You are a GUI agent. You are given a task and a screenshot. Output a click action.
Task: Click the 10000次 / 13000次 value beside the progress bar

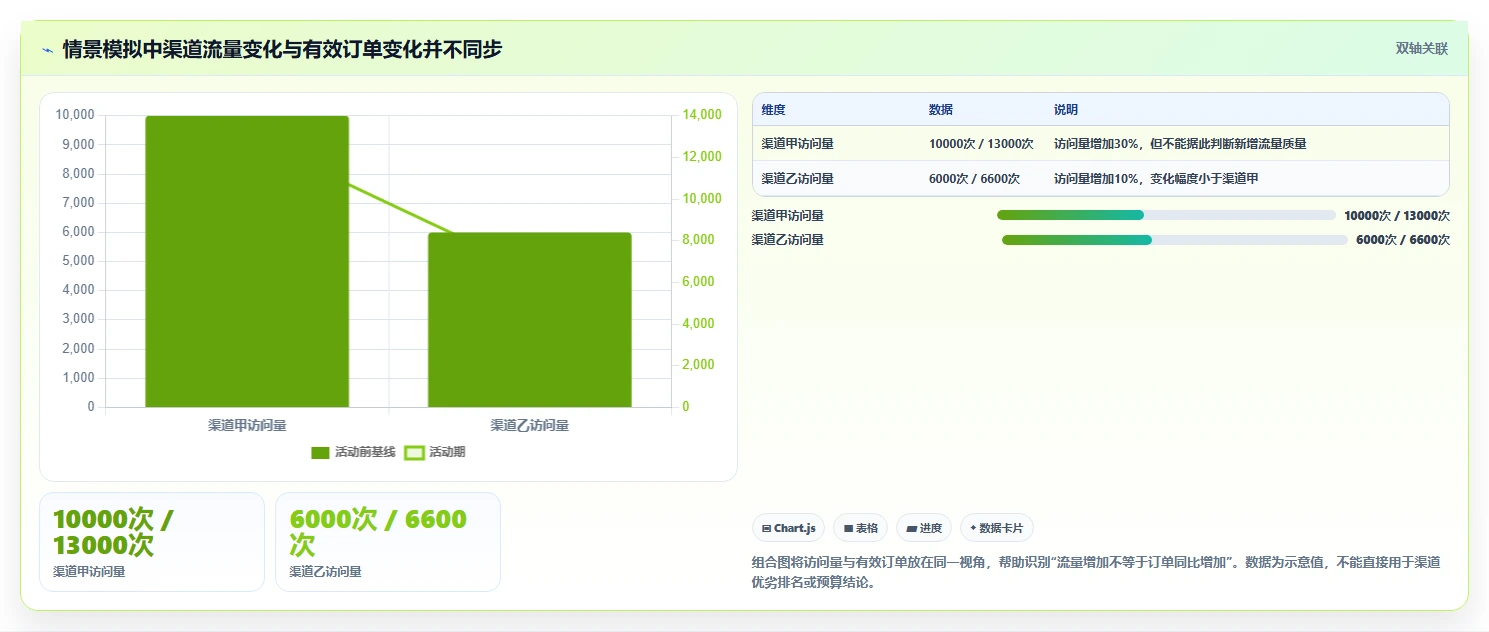[1397, 216]
